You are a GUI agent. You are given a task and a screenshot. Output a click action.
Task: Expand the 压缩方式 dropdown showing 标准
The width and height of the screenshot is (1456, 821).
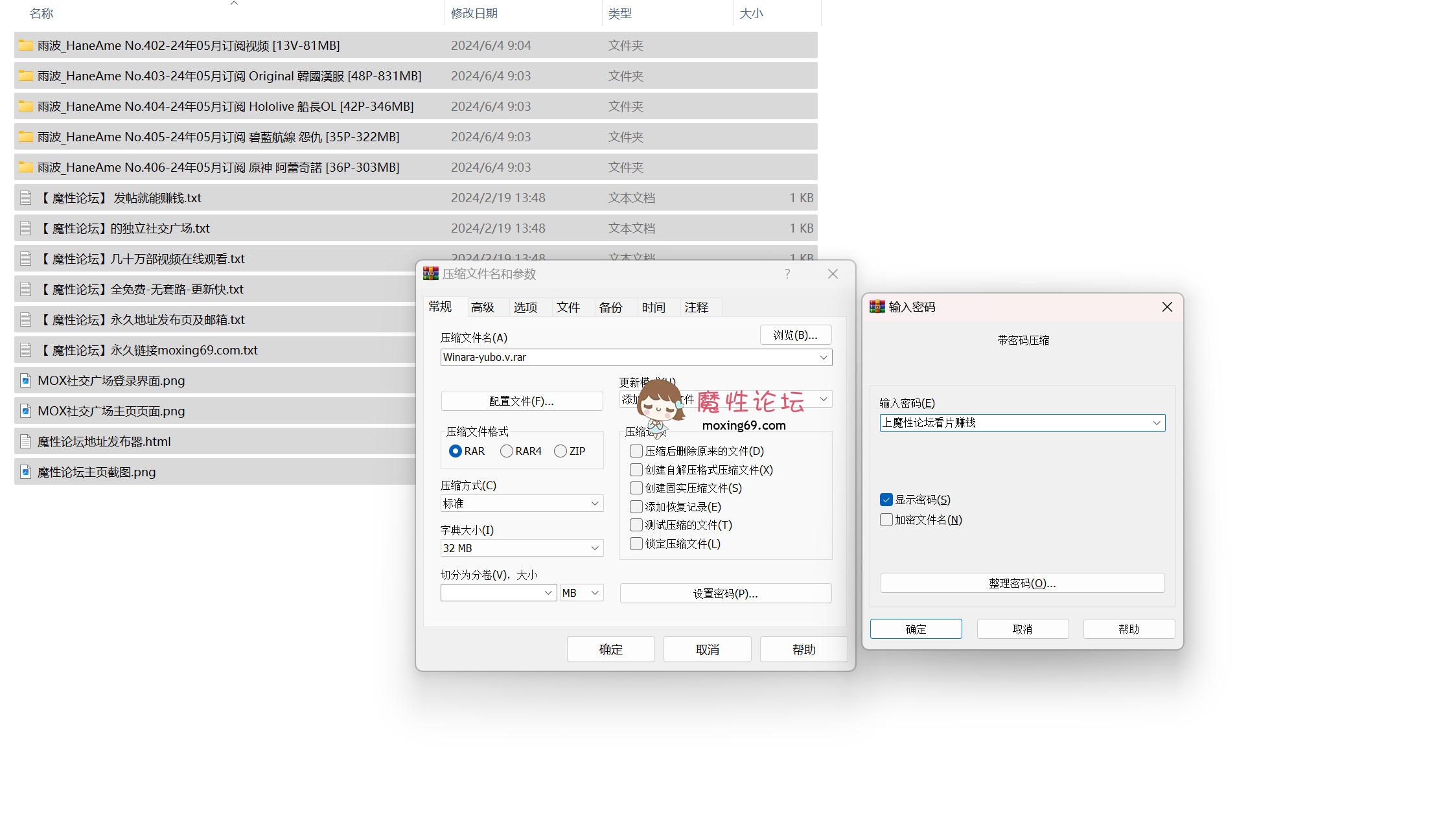point(522,503)
